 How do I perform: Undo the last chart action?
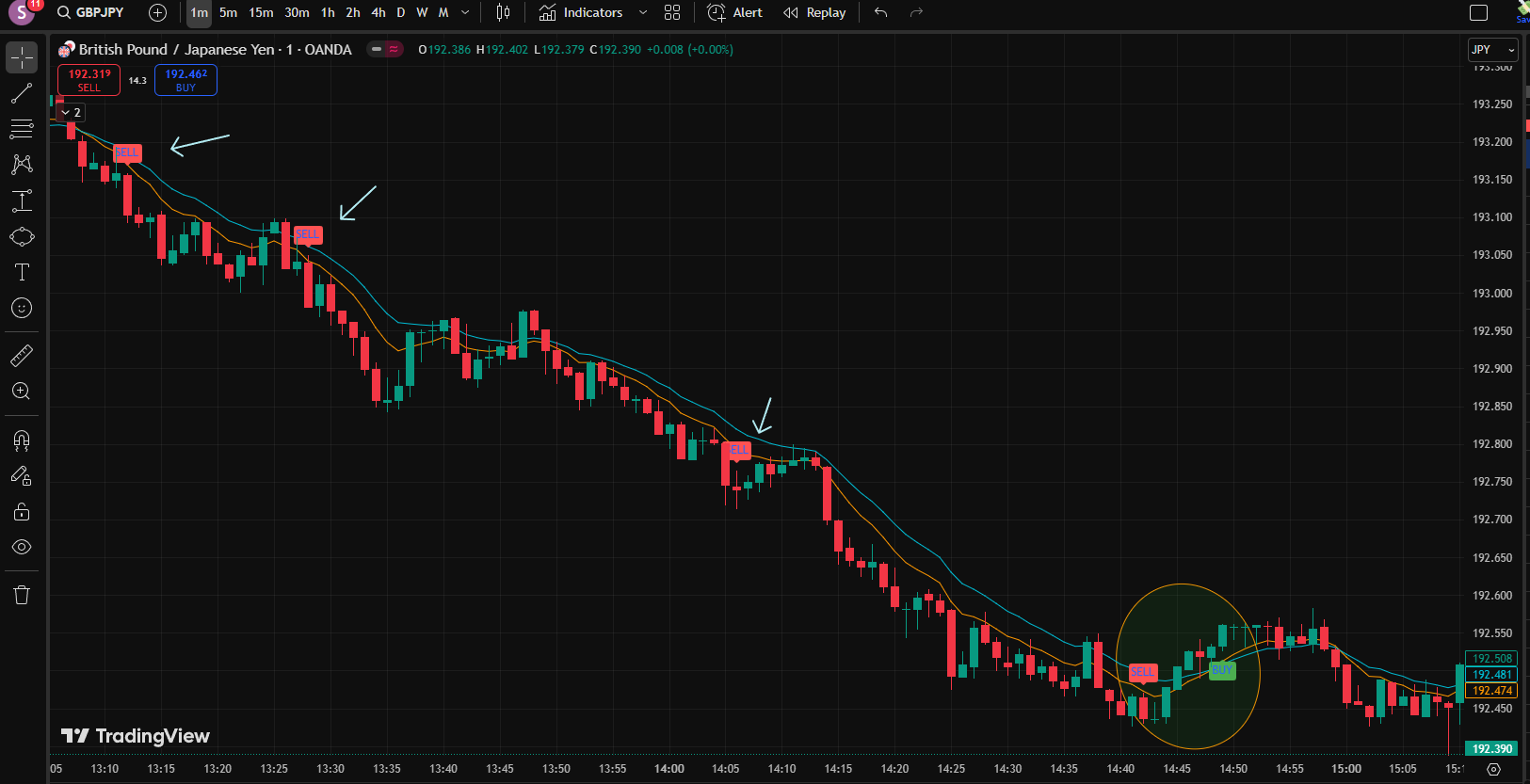(881, 12)
